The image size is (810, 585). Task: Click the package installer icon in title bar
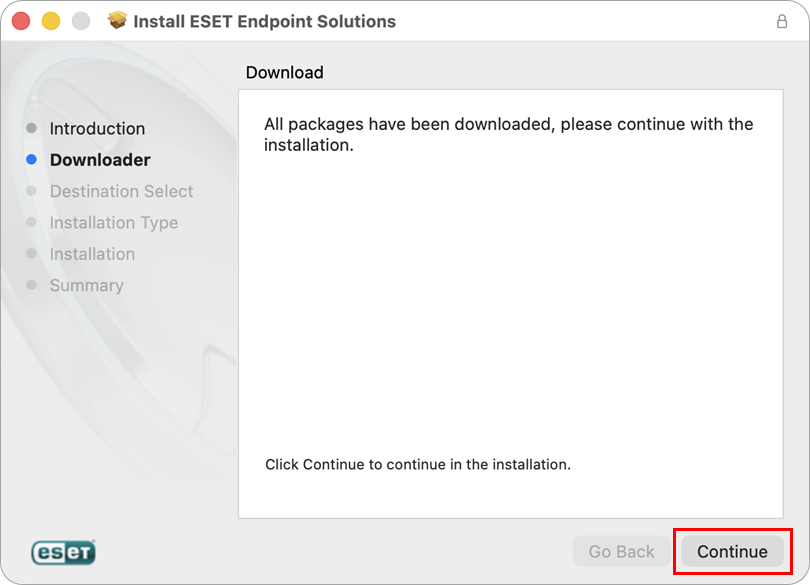tap(117, 20)
